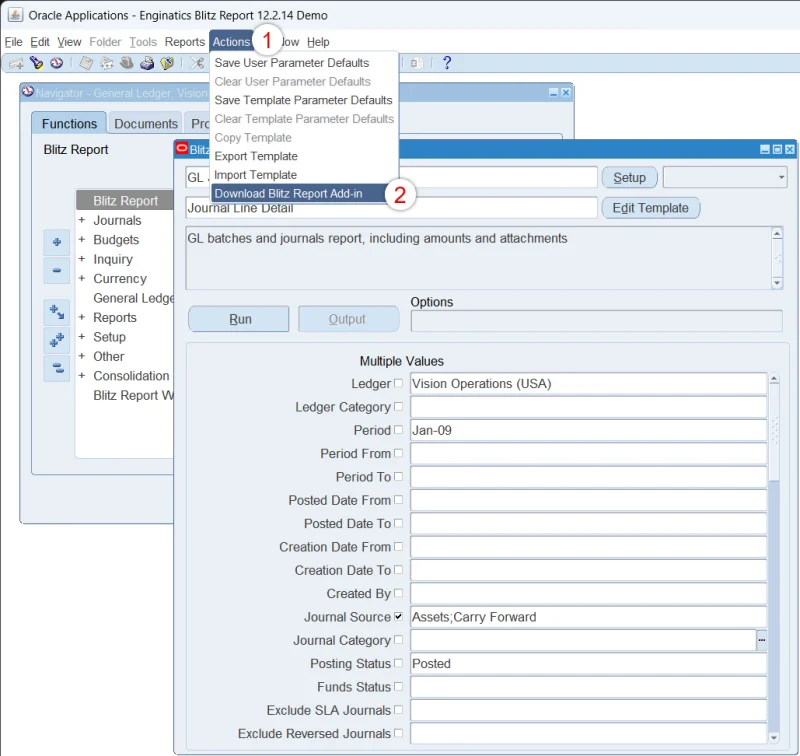Viewport: 800px width, 756px height.
Task: Click the Navigator Expand All button
Action: coord(57,340)
